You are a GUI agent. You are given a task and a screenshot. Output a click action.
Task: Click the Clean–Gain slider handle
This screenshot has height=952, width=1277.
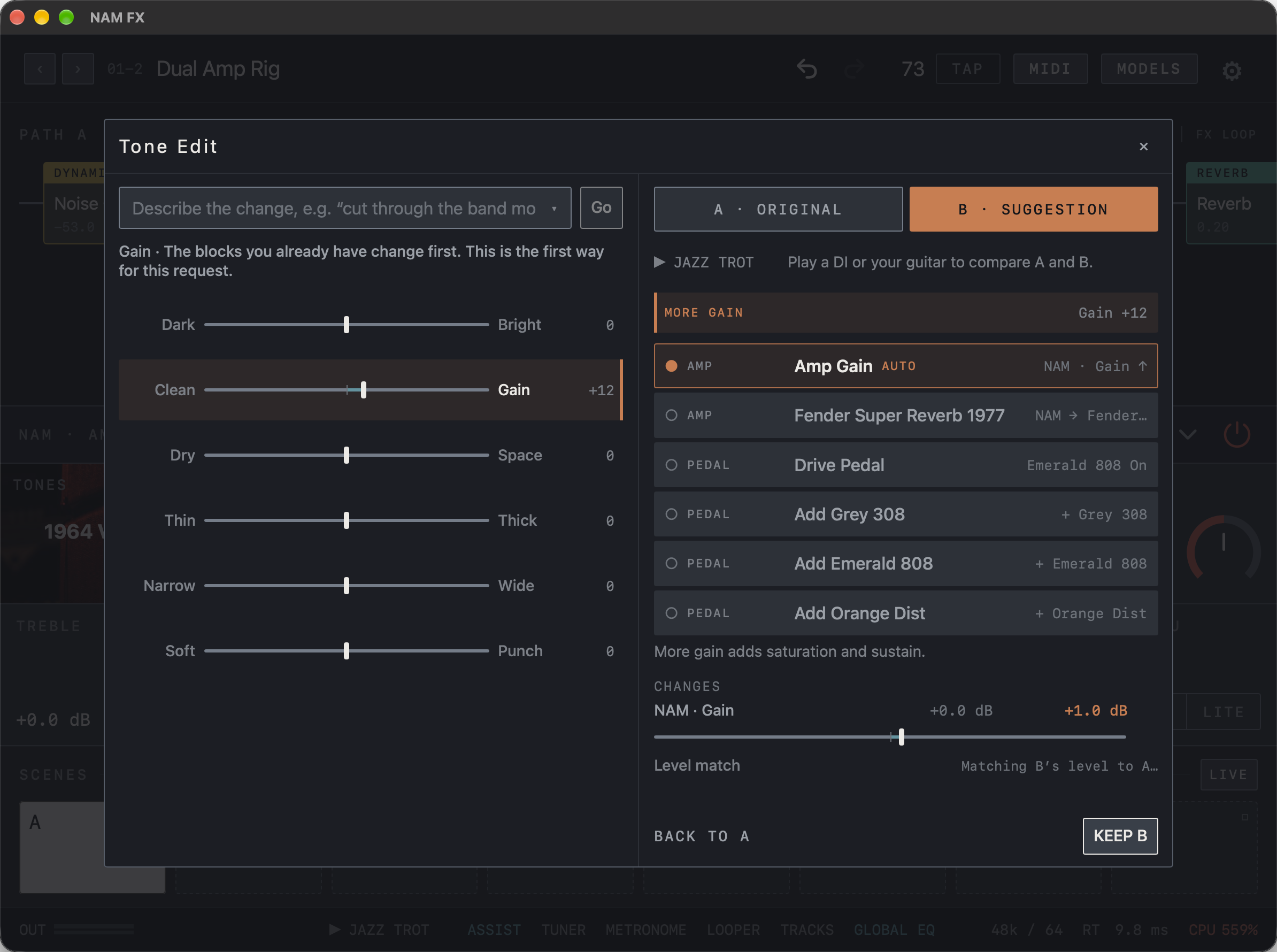(364, 390)
